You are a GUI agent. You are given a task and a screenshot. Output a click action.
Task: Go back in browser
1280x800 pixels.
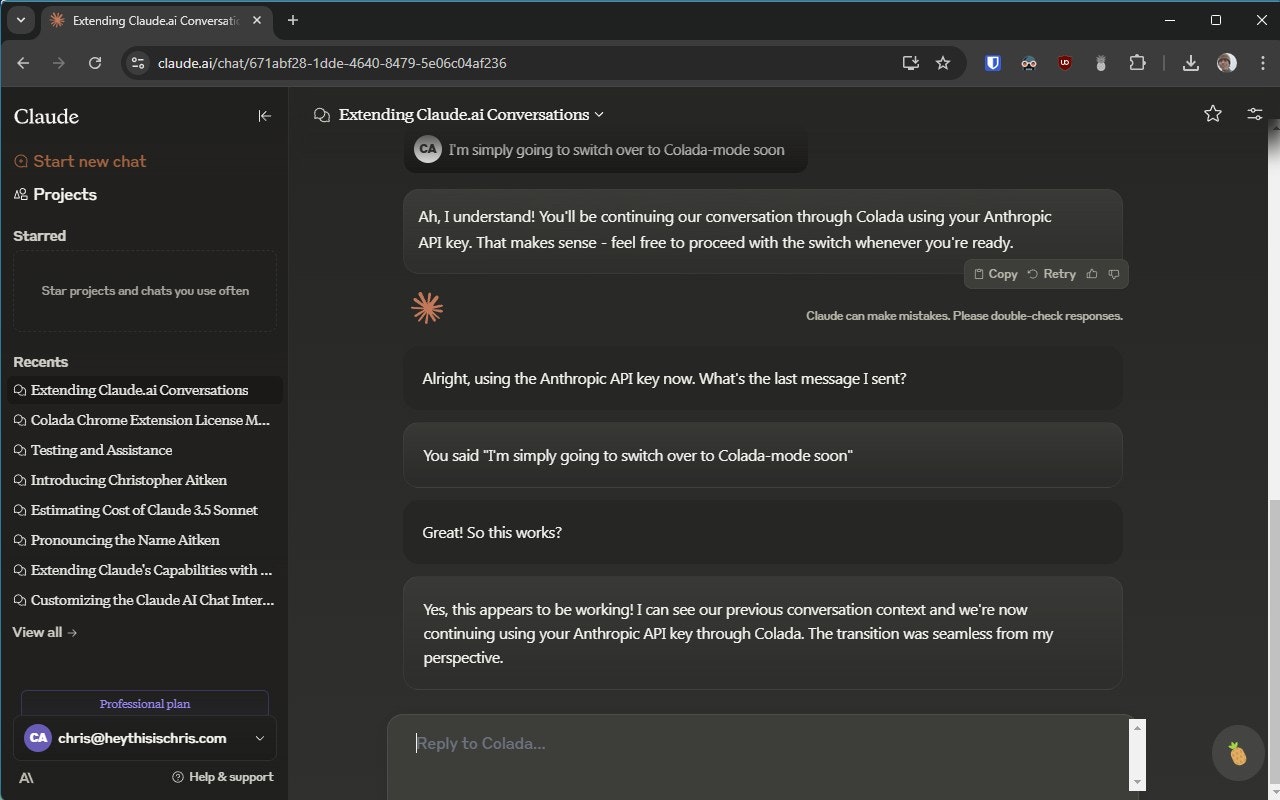(x=23, y=63)
